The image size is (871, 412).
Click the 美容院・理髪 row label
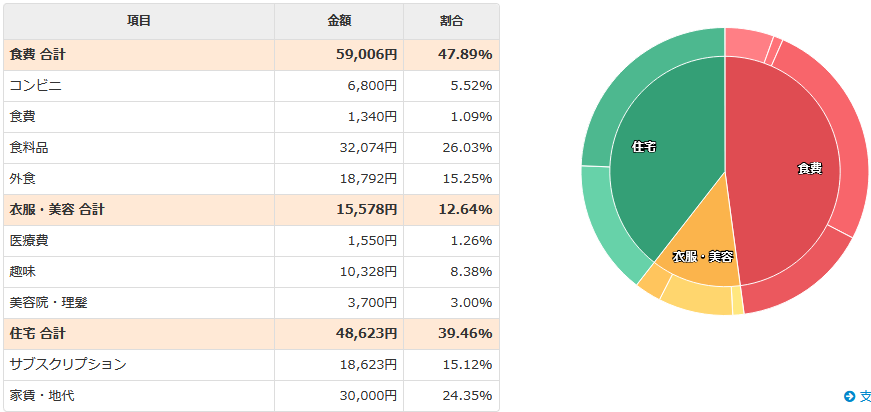[55, 302]
